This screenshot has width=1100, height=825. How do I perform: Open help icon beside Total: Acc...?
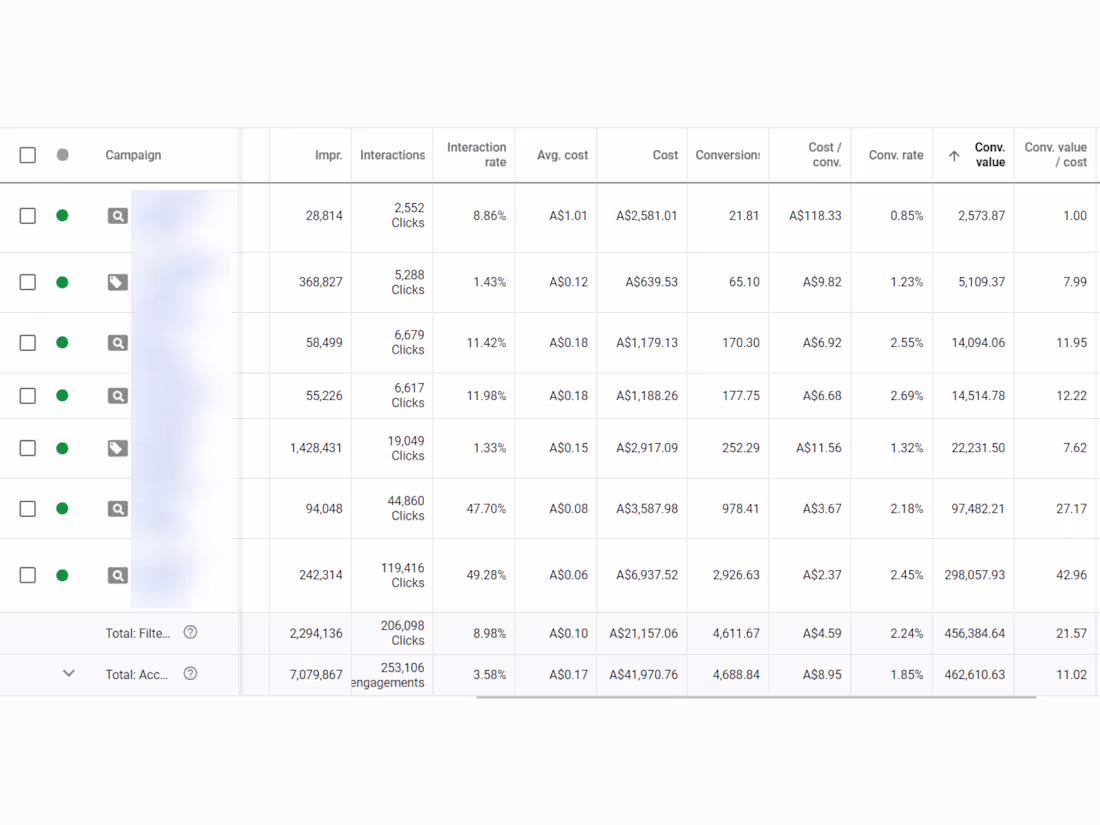click(x=190, y=673)
